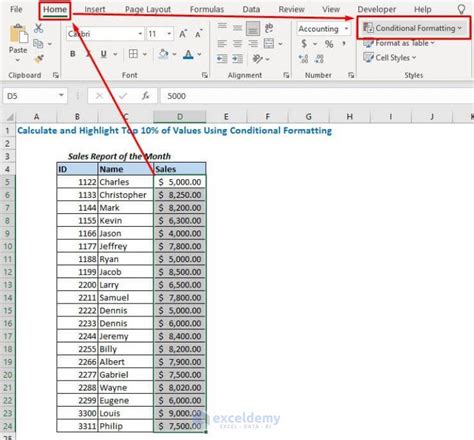Open Clipboard group dialog launcher
This screenshot has width=474, height=440.
55,76
